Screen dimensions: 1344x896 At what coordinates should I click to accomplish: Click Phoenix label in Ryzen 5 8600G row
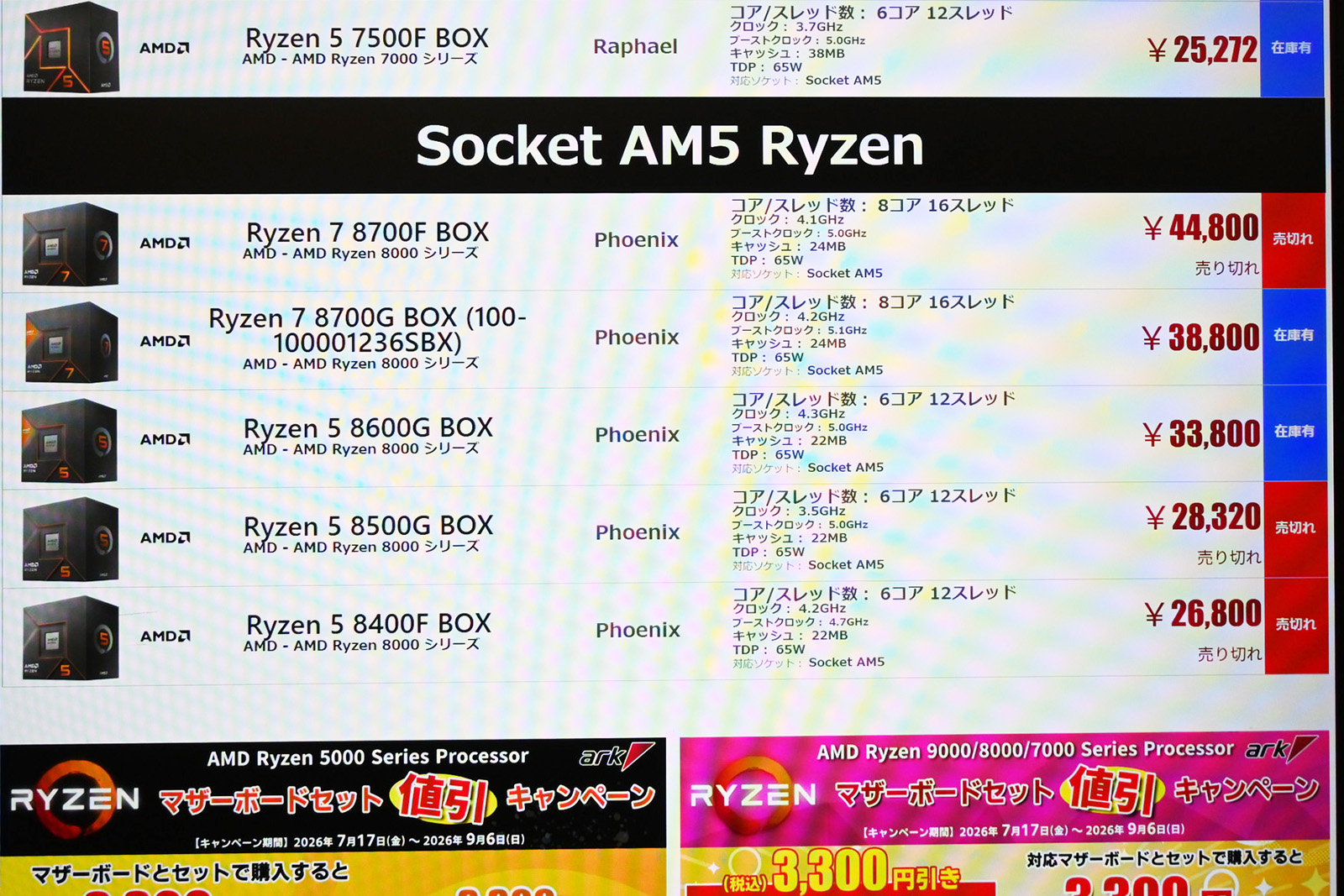pyautogui.click(x=638, y=435)
